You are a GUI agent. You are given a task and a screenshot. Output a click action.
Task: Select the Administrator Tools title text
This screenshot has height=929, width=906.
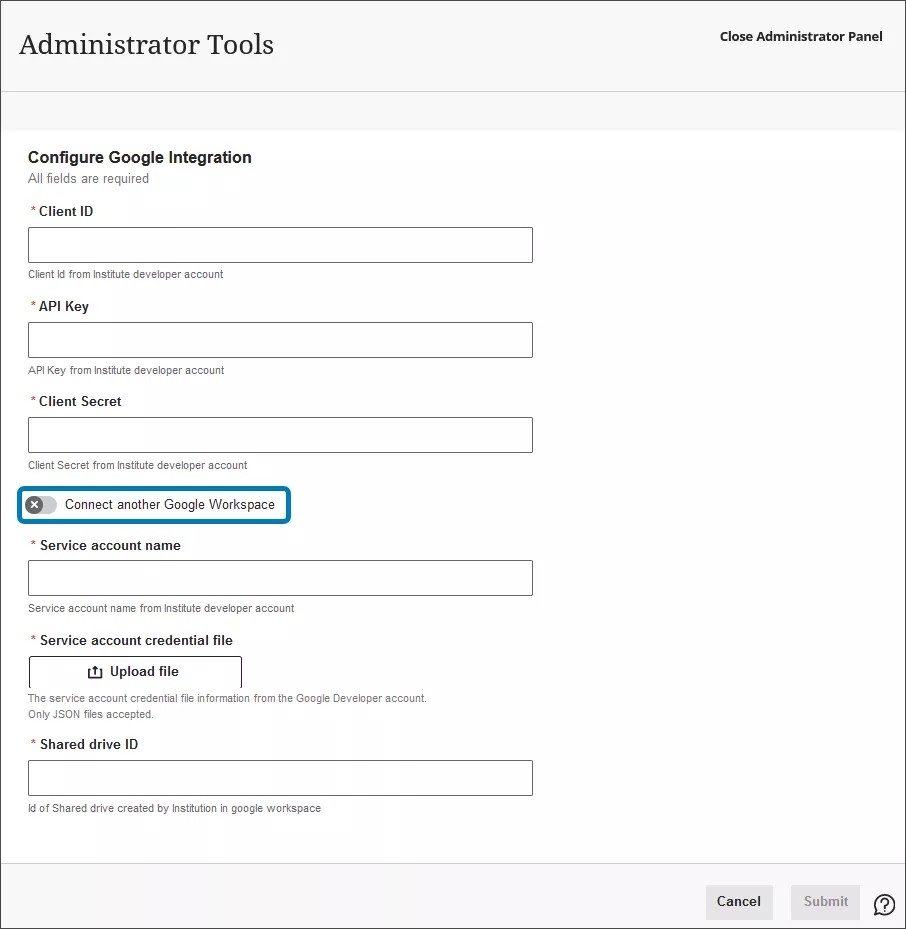click(146, 44)
